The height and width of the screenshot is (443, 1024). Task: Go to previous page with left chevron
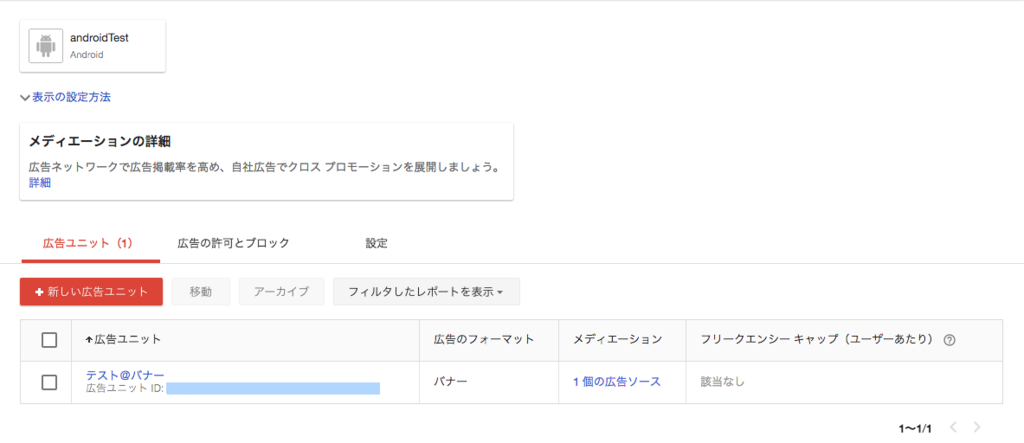(x=953, y=427)
